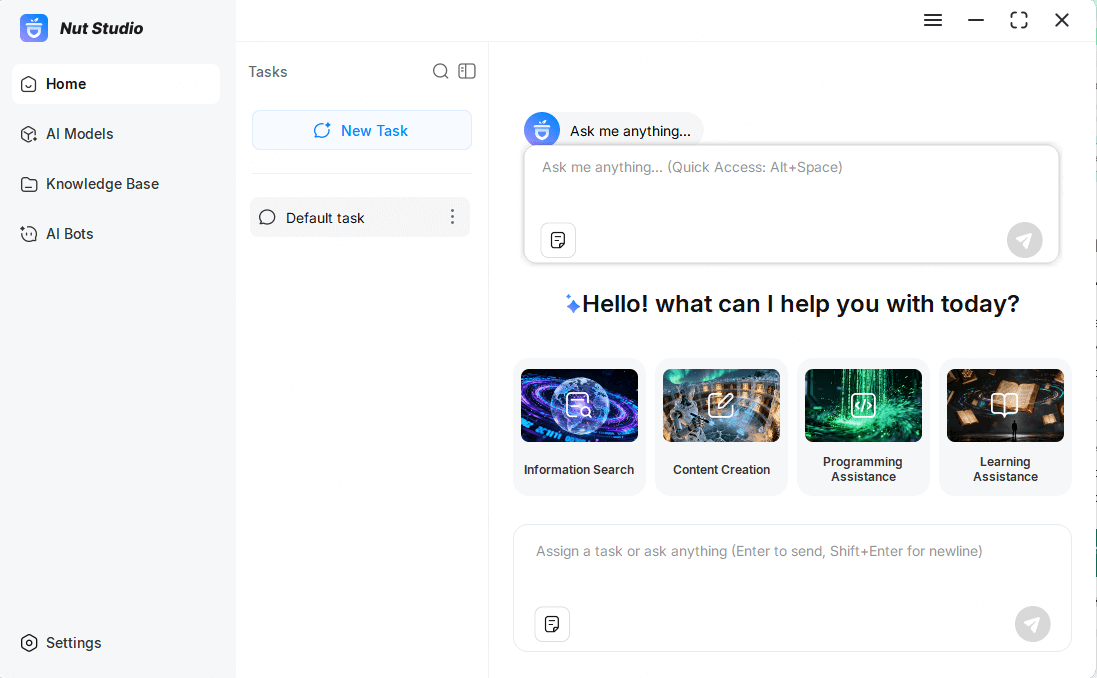Click the Nut Studio assistant avatar icon
Image resolution: width=1097 pixels, height=678 pixels.
click(542, 130)
